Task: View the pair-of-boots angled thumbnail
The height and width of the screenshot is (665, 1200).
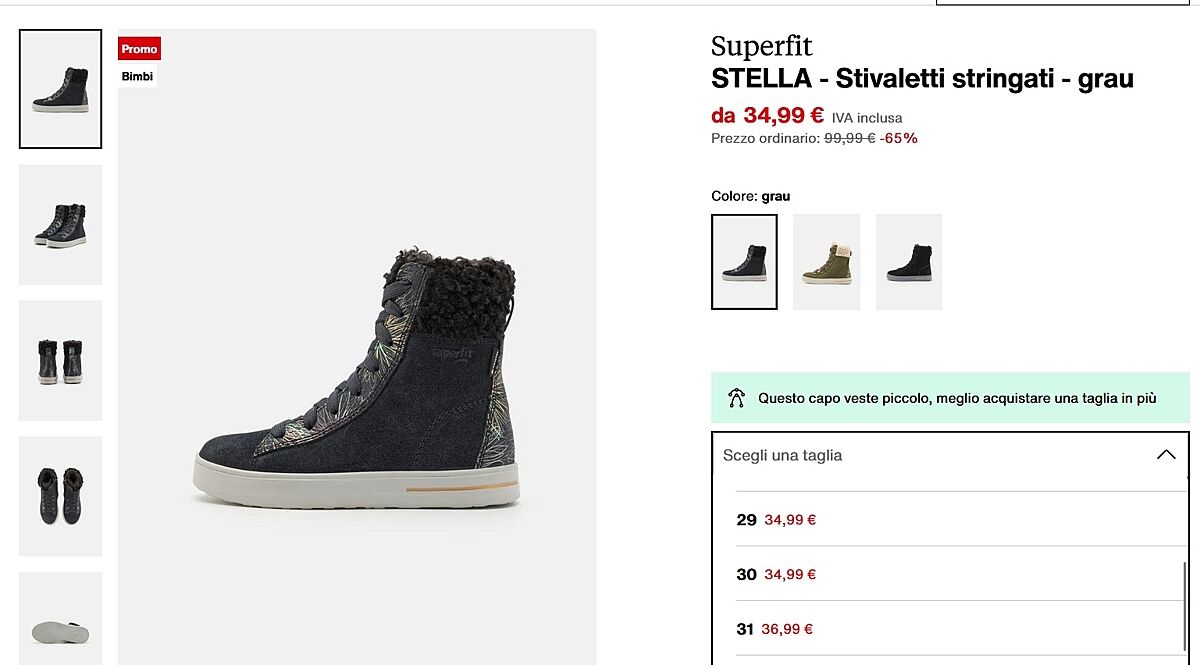Action: point(60,225)
